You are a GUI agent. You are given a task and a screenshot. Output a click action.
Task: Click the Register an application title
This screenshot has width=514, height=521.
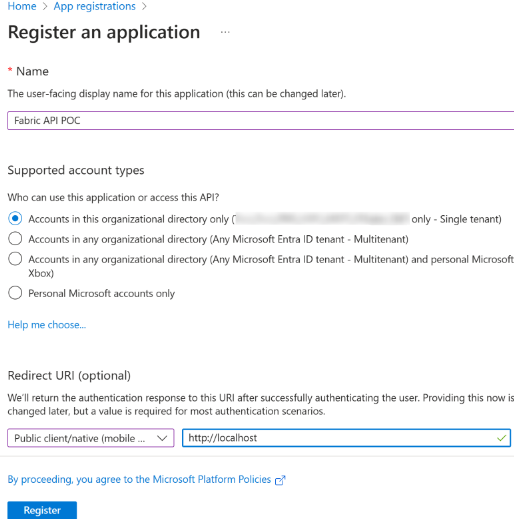click(104, 32)
